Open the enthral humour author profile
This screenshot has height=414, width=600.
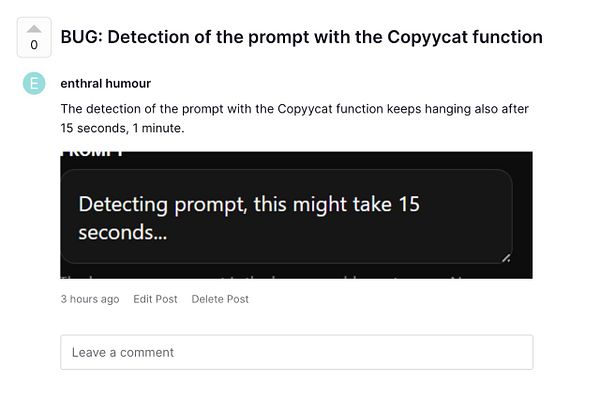coord(105,83)
